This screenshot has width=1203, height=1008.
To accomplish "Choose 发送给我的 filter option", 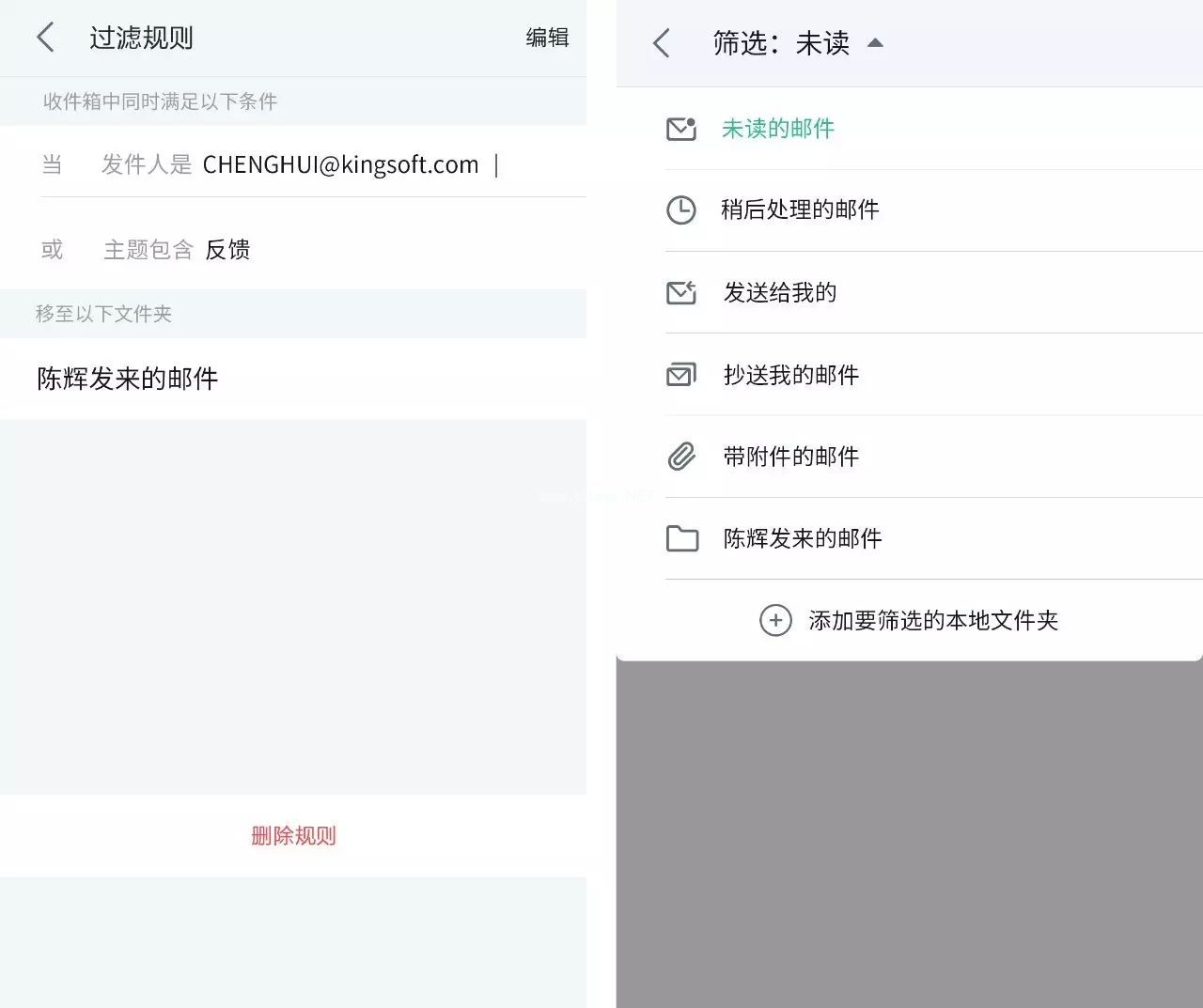I will tap(780, 293).
